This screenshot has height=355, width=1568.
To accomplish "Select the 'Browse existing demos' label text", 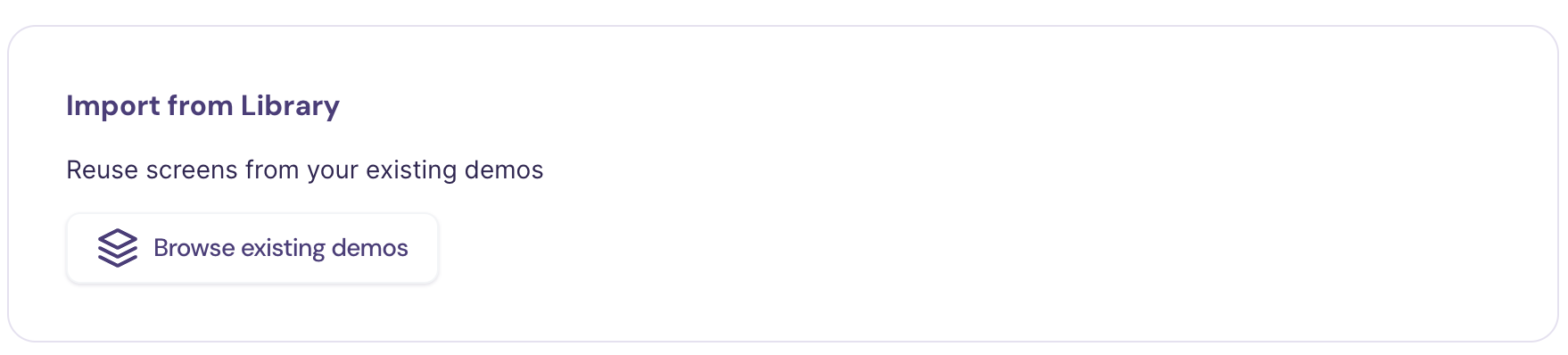I will pyautogui.click(x=281, y=248).
